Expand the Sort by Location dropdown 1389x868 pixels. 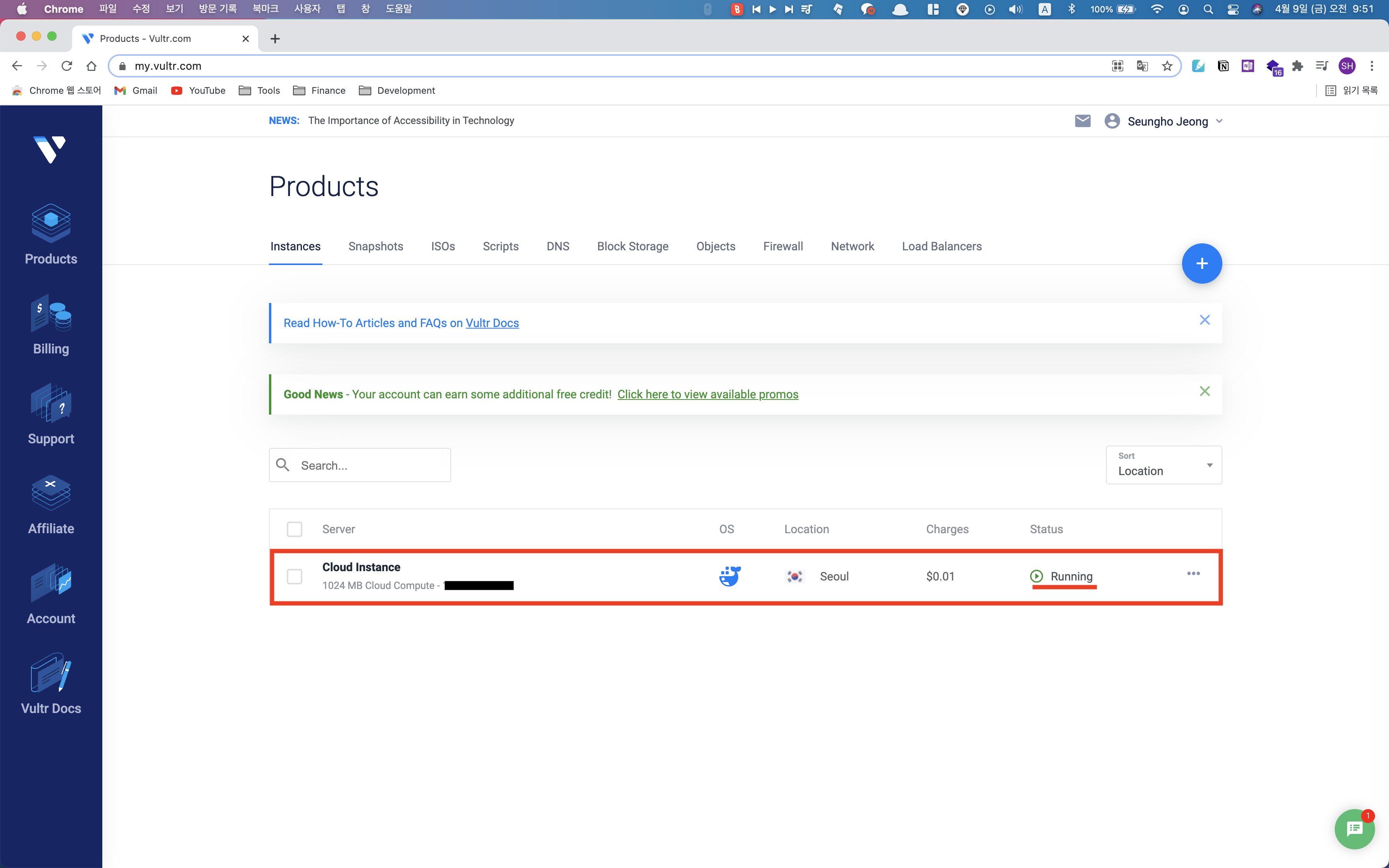[x=1163, y=464]
